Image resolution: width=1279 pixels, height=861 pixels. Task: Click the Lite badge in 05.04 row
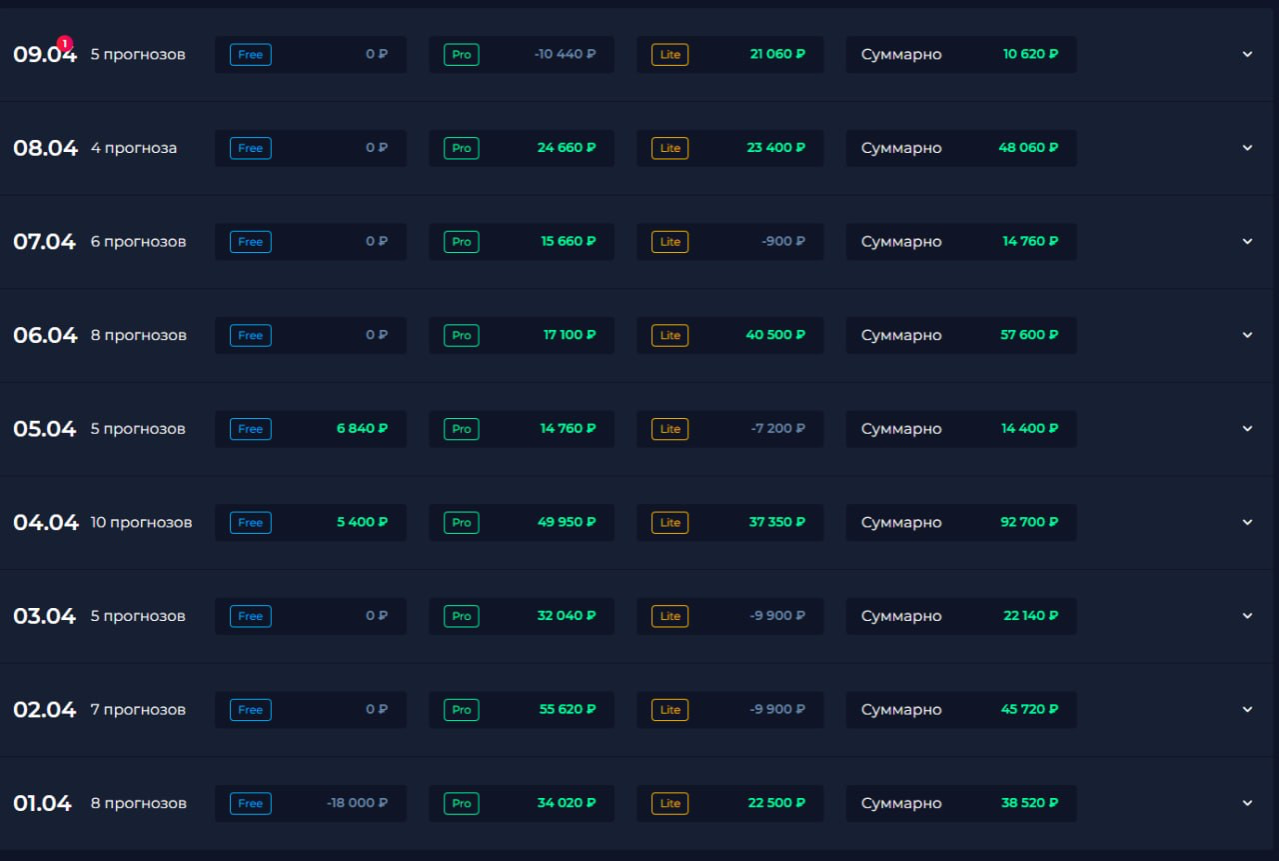(670, 429)
